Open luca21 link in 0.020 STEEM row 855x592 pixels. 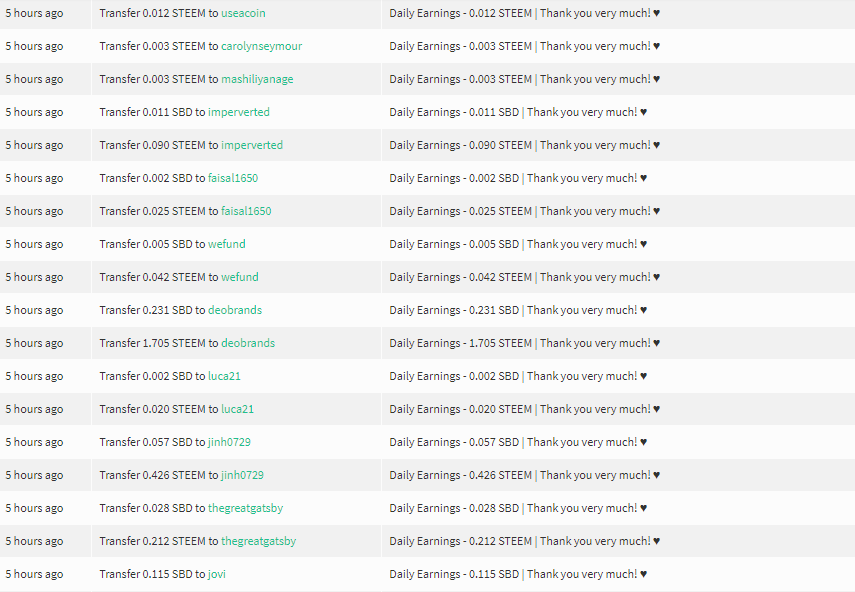click(237, 409)
